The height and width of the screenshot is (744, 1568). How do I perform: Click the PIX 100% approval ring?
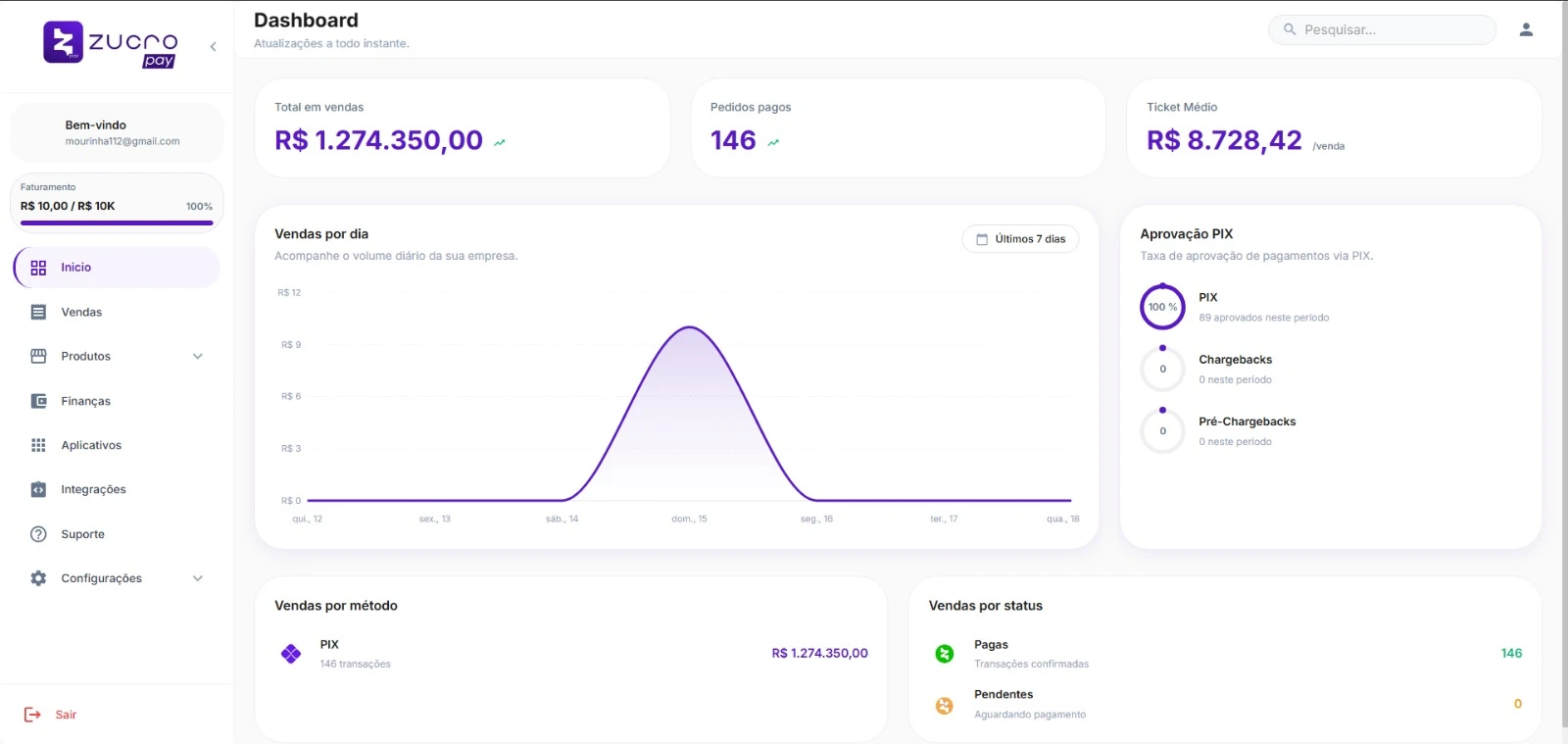coord(1162,307)
